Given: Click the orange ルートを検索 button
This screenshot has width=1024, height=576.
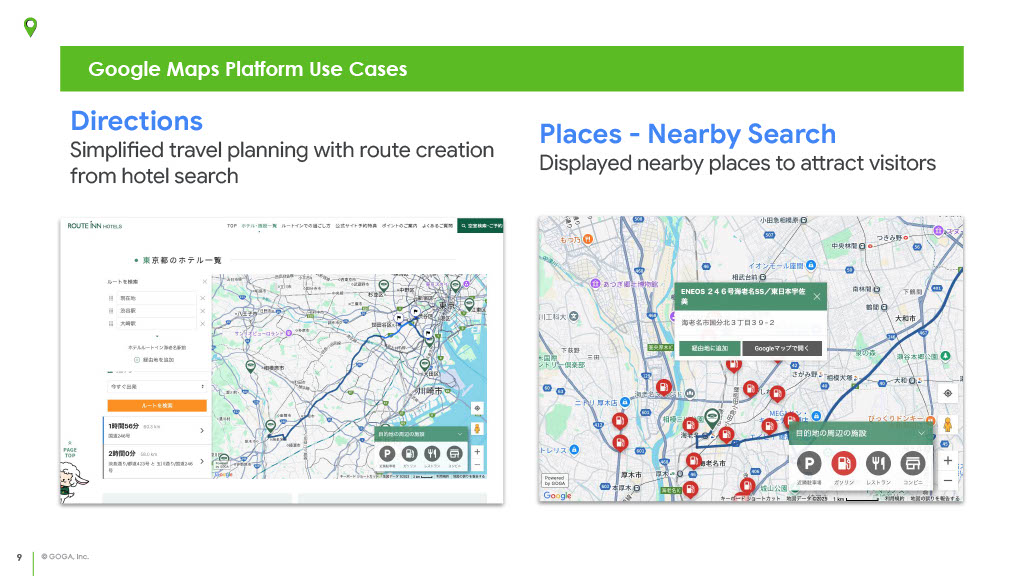Looking at the screenshot, I should coord(157,406).
